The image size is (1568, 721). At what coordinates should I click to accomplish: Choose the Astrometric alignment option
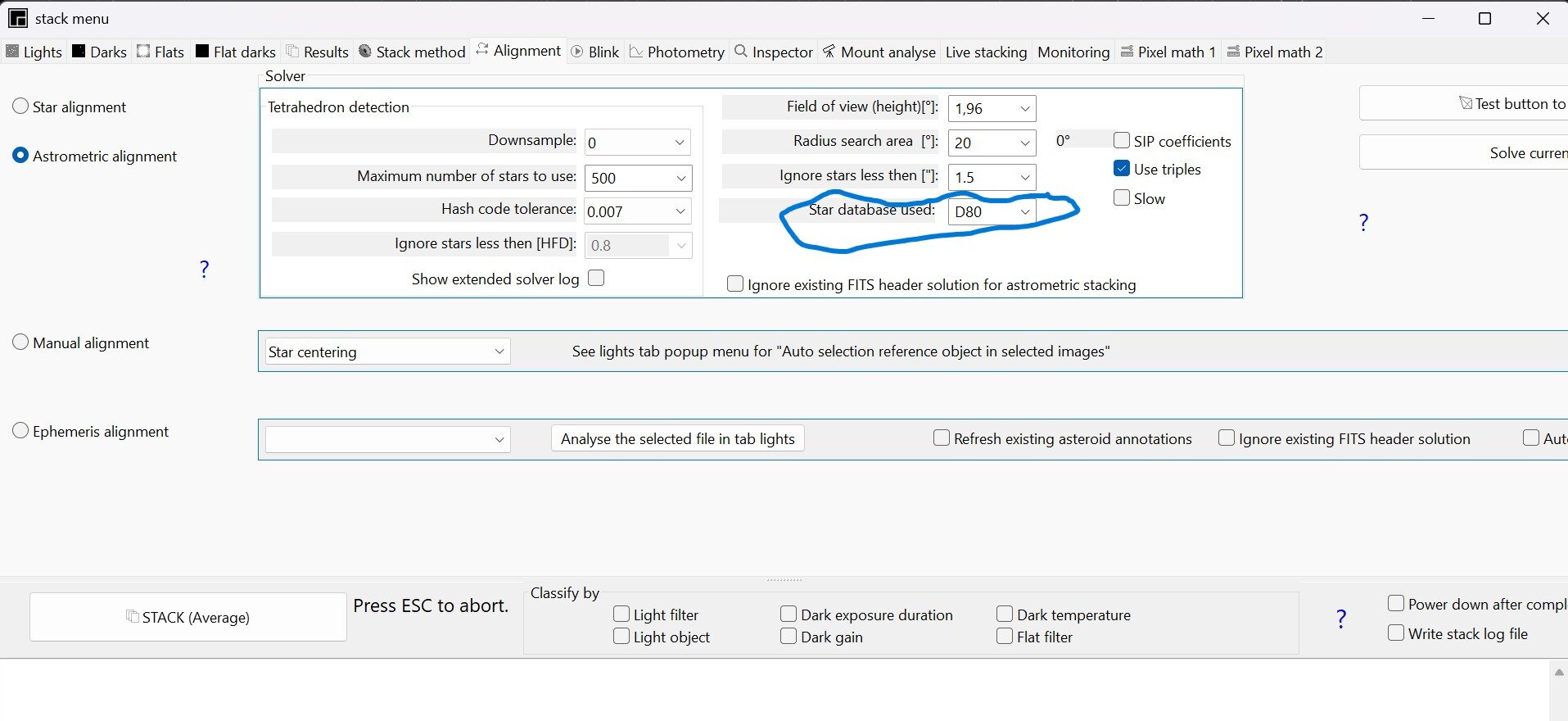[20, 156]
